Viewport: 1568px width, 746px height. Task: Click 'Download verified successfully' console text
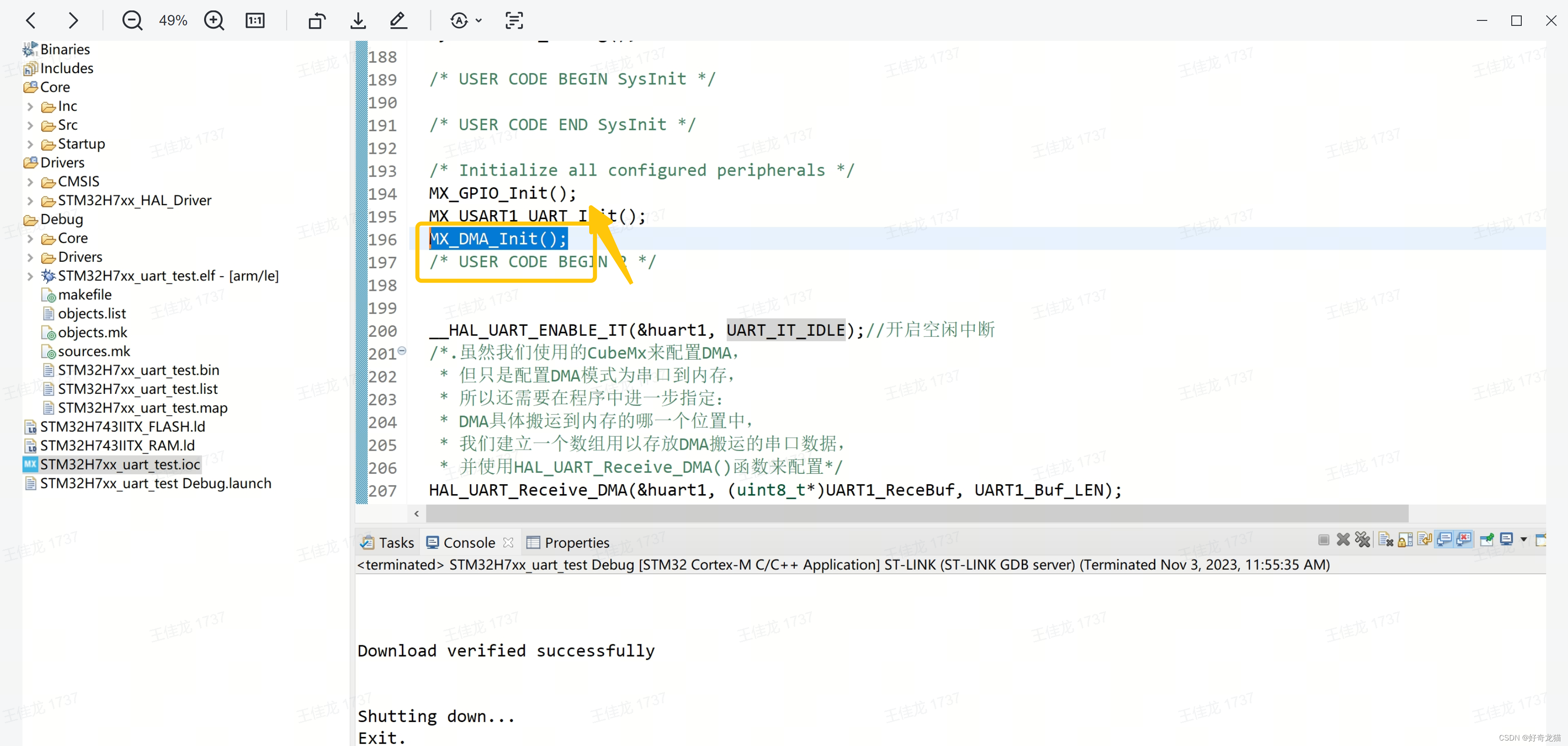pyautogui.click(x=506, y=651)
